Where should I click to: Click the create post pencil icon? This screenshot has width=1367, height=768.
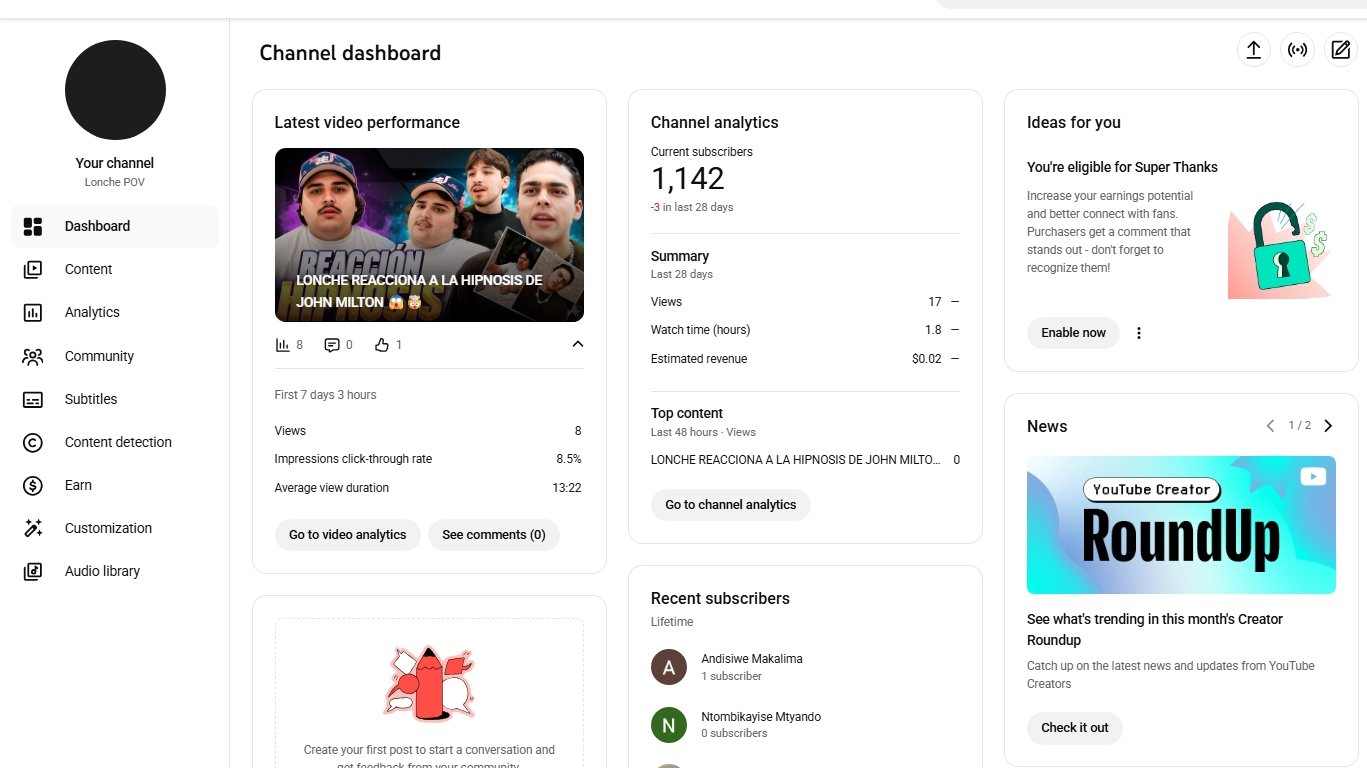[x=1340, y=50]
